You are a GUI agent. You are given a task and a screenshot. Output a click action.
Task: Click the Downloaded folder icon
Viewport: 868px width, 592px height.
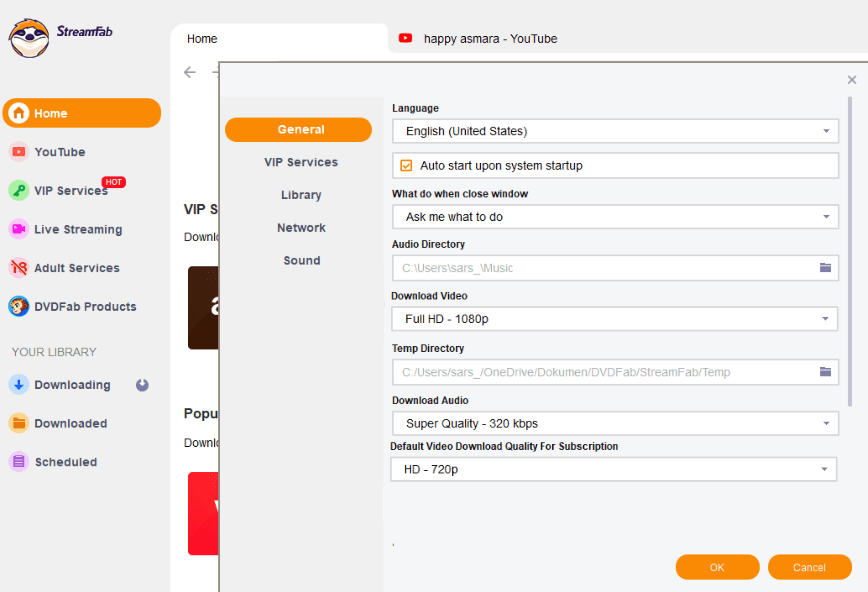[x=19, y=423]
